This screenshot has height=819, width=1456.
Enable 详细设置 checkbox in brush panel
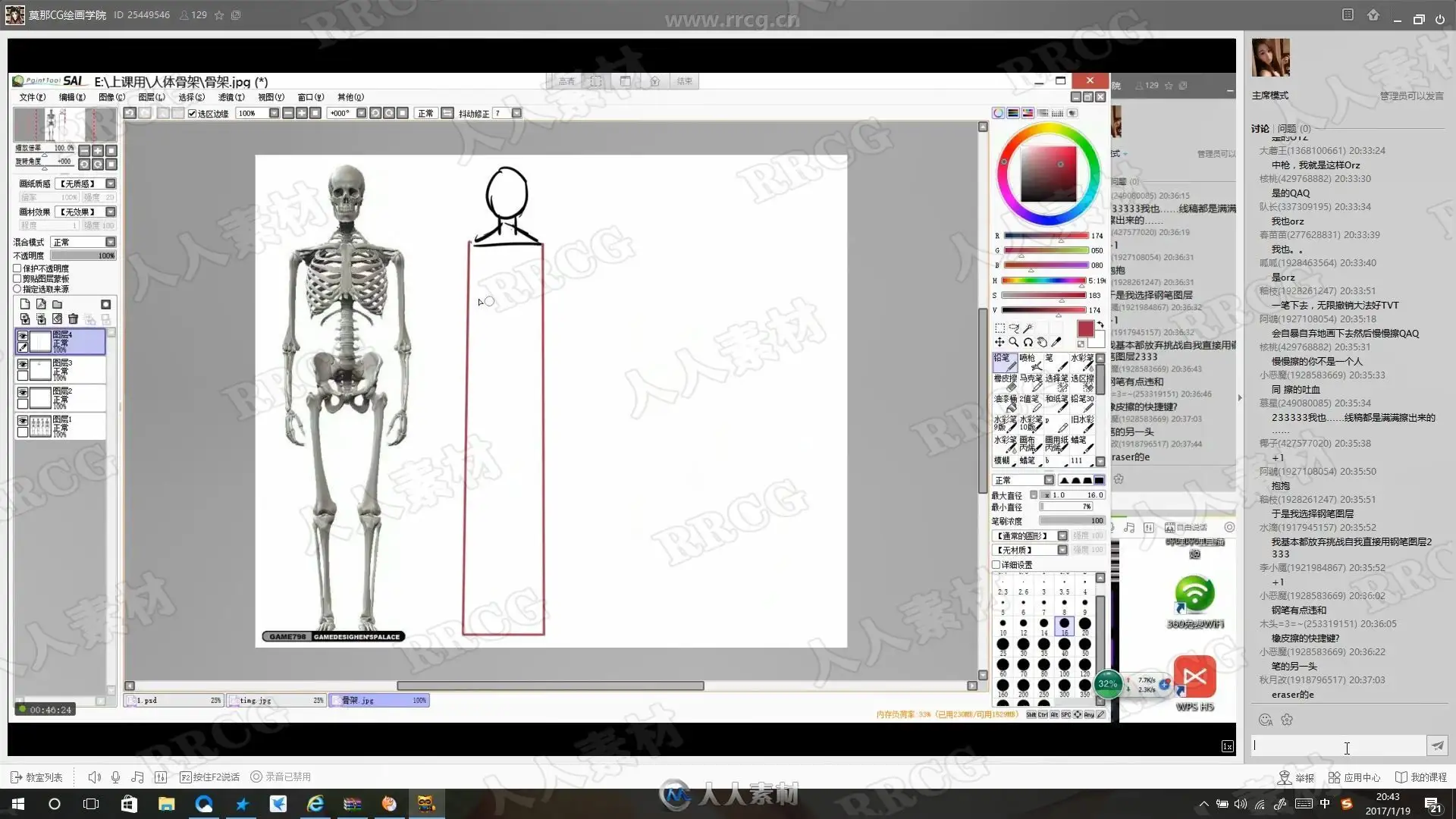(996, 565)
